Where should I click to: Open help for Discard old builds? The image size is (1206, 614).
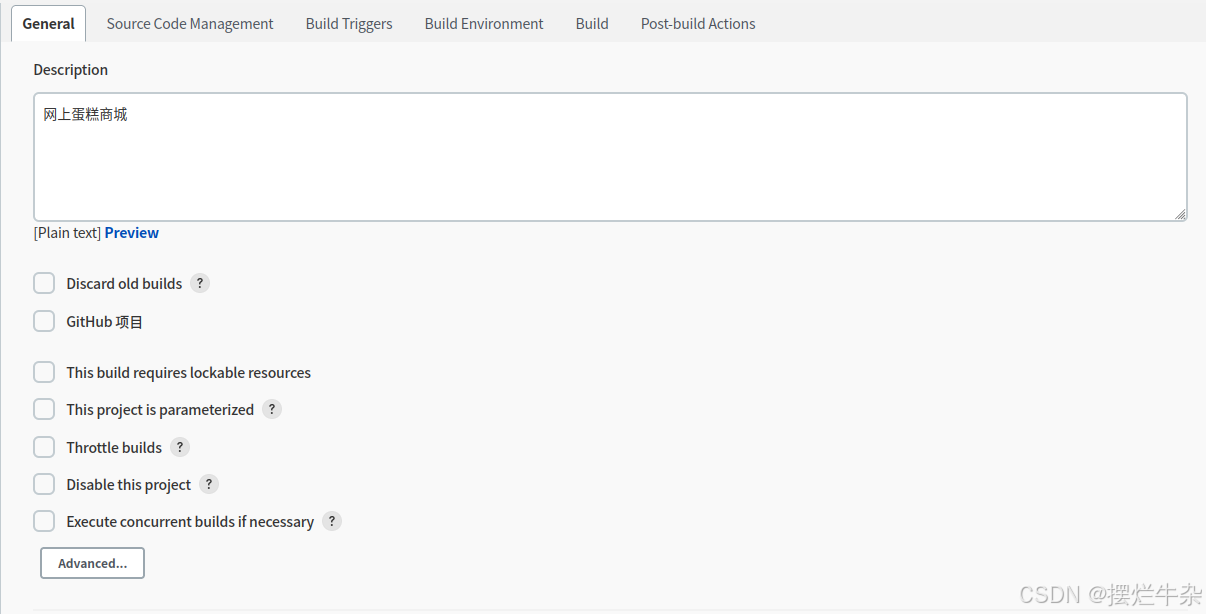[200, 283]
